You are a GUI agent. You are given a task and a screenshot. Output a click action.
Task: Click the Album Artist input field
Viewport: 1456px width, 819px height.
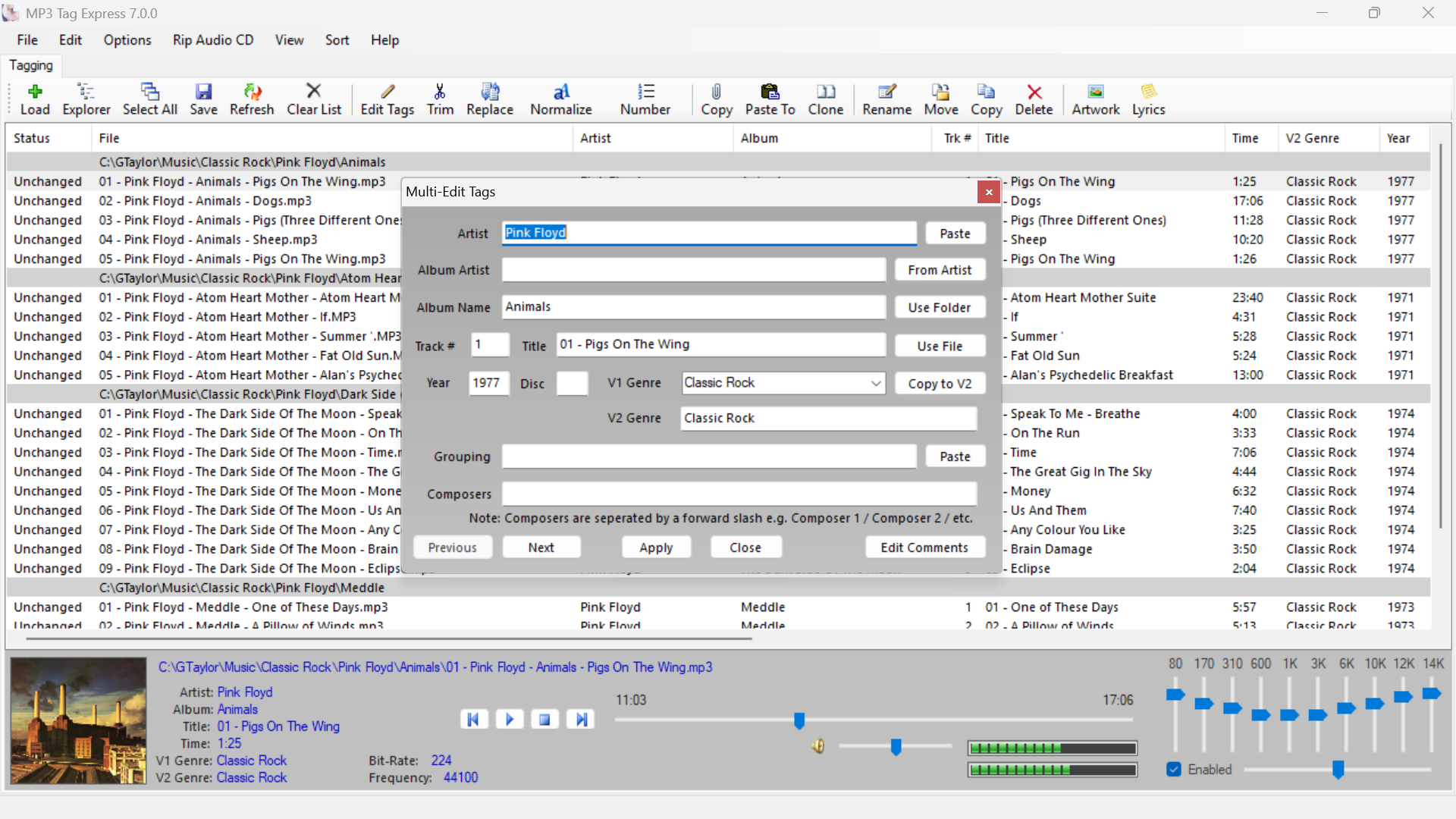(x=693, y=270)
